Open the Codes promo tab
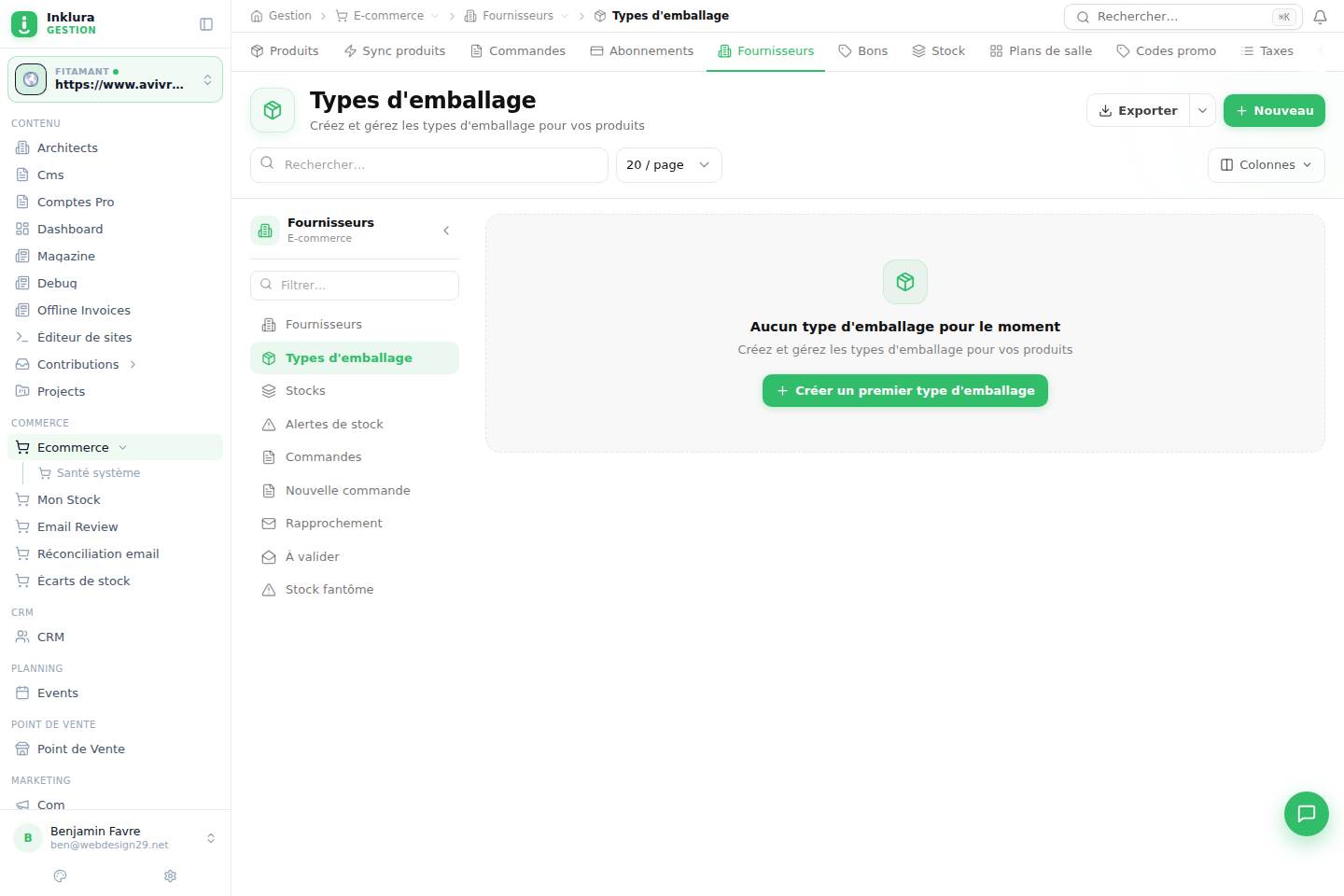Image resolution: width=1344 pixels, height=896 pixels. coord(1166,50)
